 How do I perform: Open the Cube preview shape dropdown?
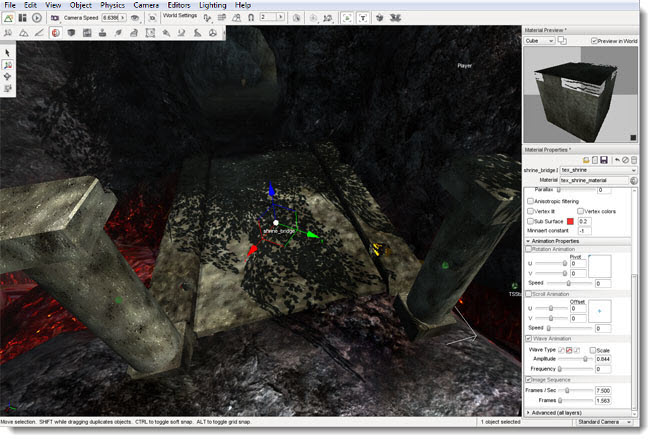(539, 41)
